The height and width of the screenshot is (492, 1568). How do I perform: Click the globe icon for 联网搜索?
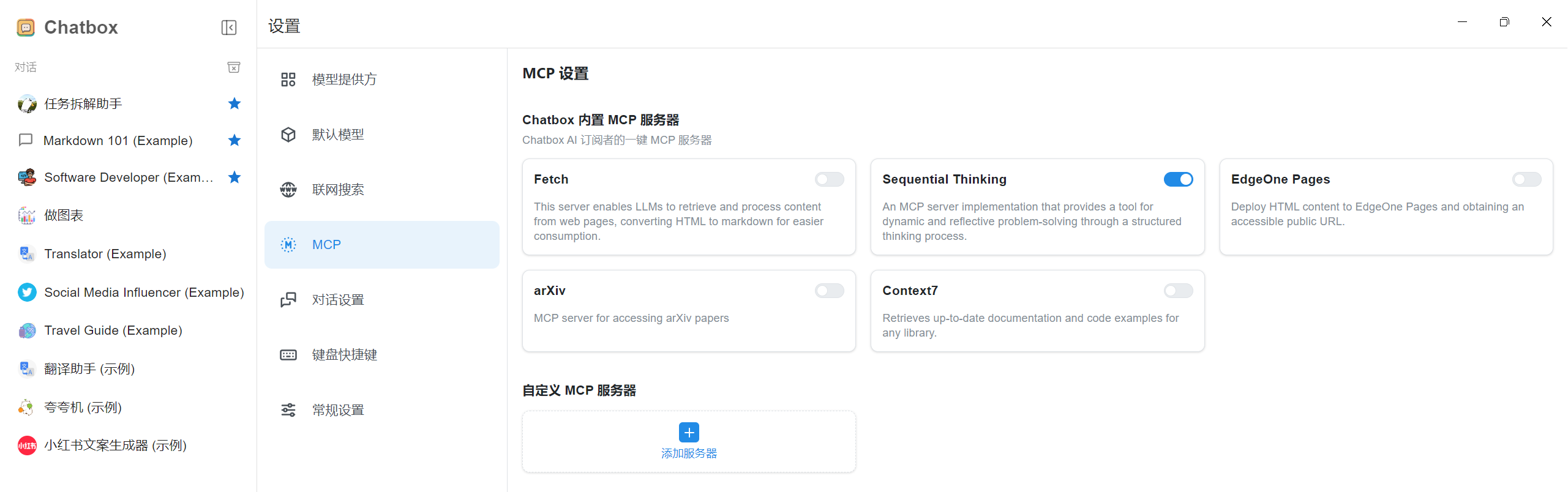[288, 190]
